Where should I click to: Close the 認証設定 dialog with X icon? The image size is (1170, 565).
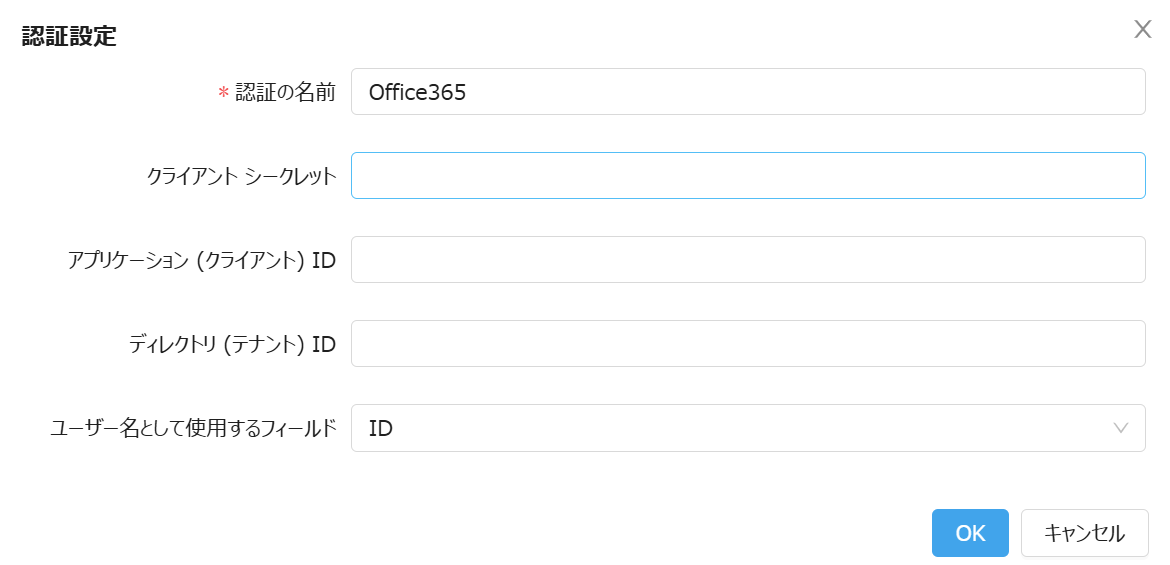point(1142,30)
